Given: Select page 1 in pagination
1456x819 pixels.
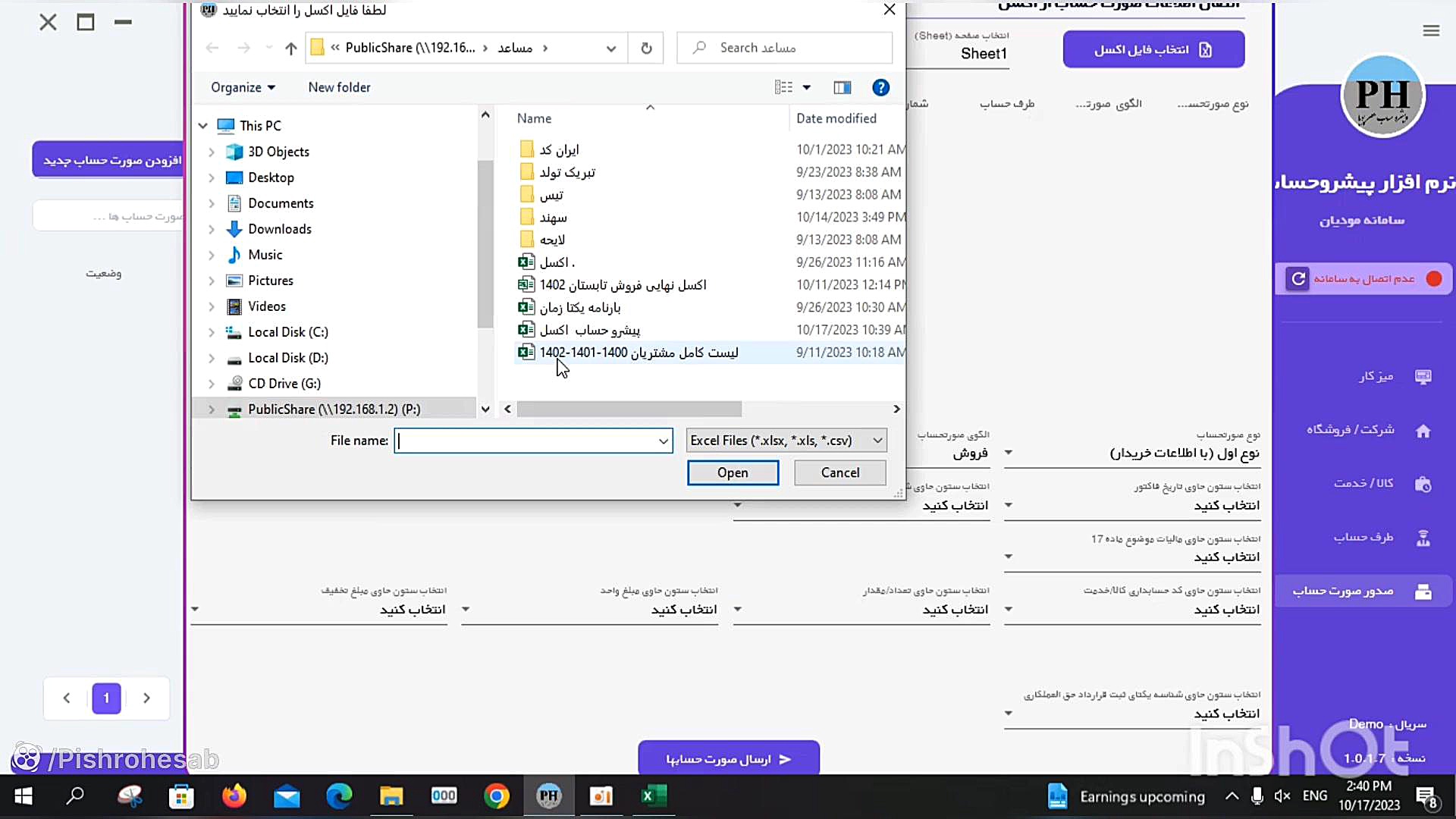Looking at the screenshot, I should point(106,698).
